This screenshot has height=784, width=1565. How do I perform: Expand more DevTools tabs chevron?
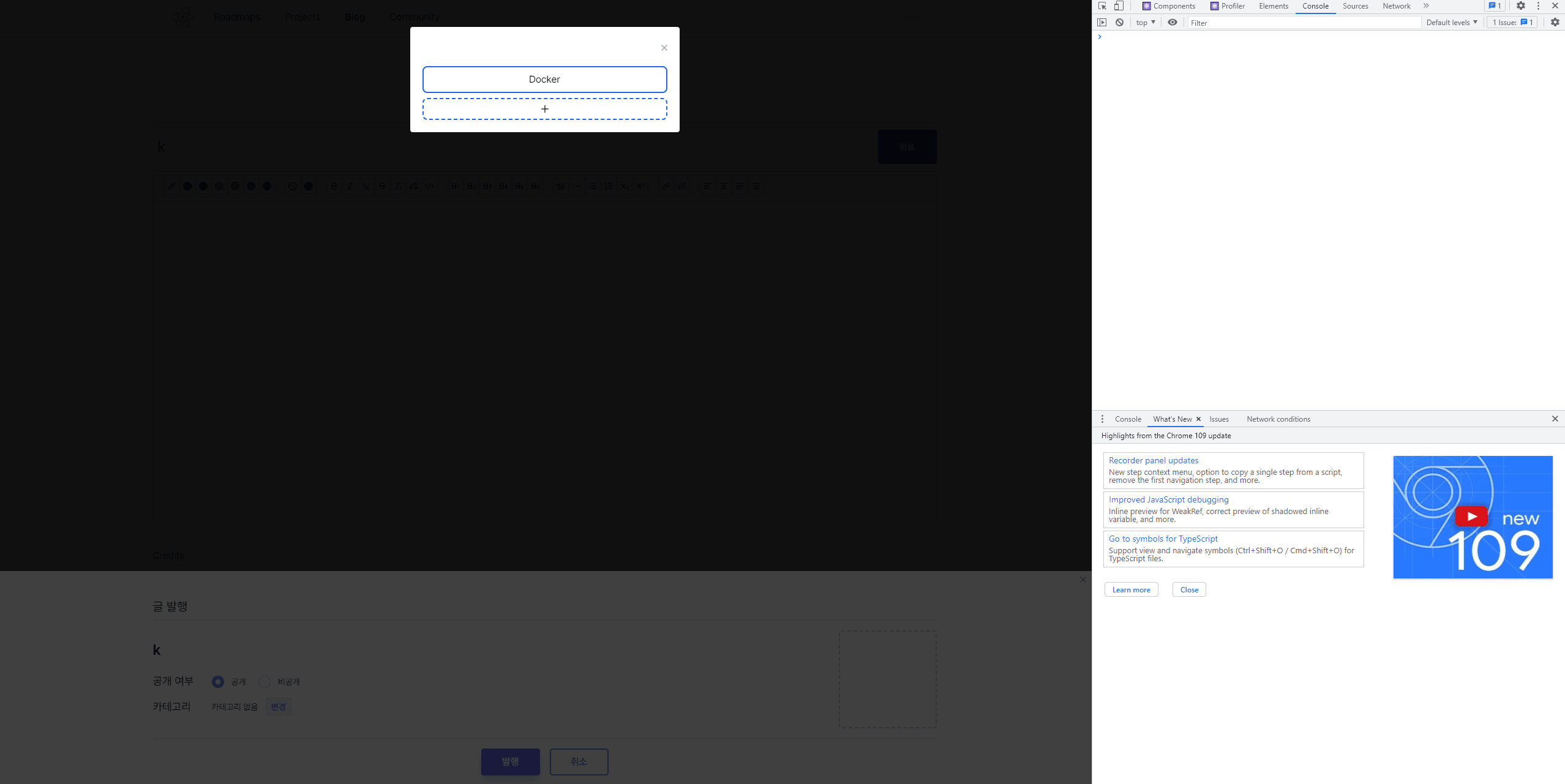coord(1426,6)
